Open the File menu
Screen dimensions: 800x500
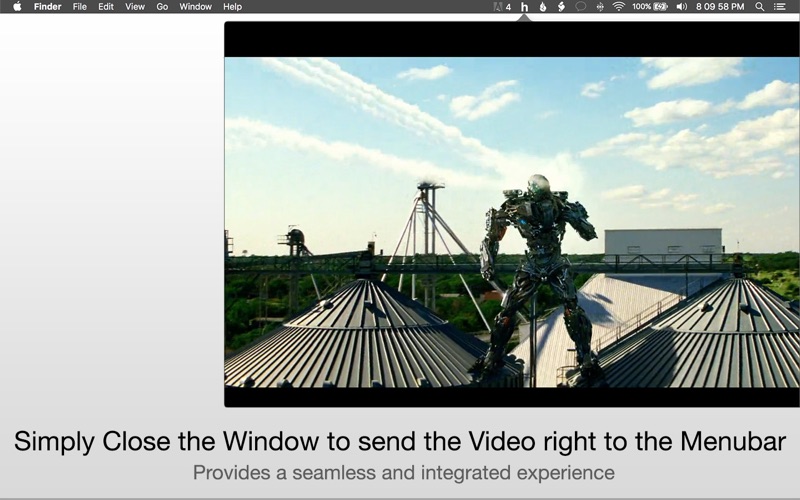click(x=80, y=7)
